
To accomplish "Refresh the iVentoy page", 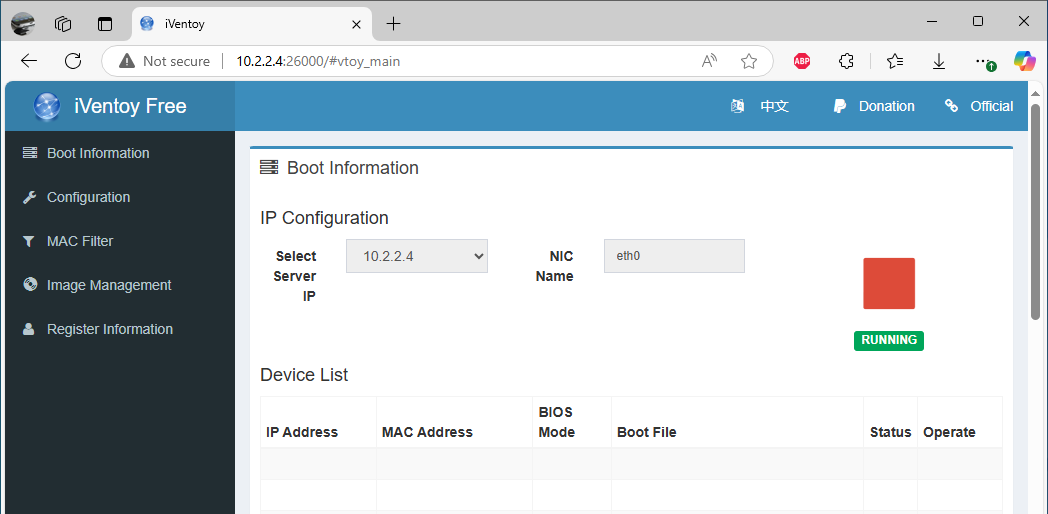I will click(73, 61).
